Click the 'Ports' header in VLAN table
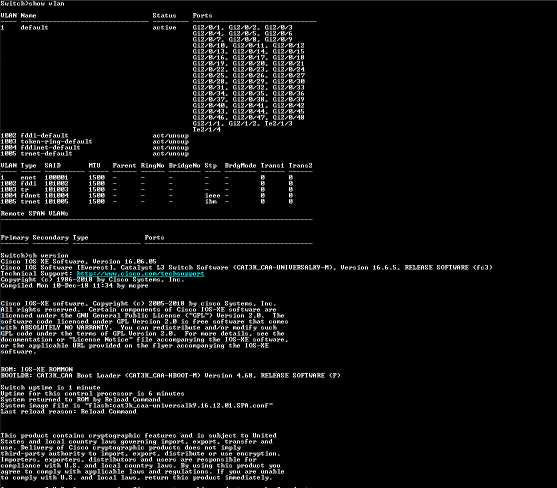The width and height of the screenshot is (557, 488). [202, 15]
